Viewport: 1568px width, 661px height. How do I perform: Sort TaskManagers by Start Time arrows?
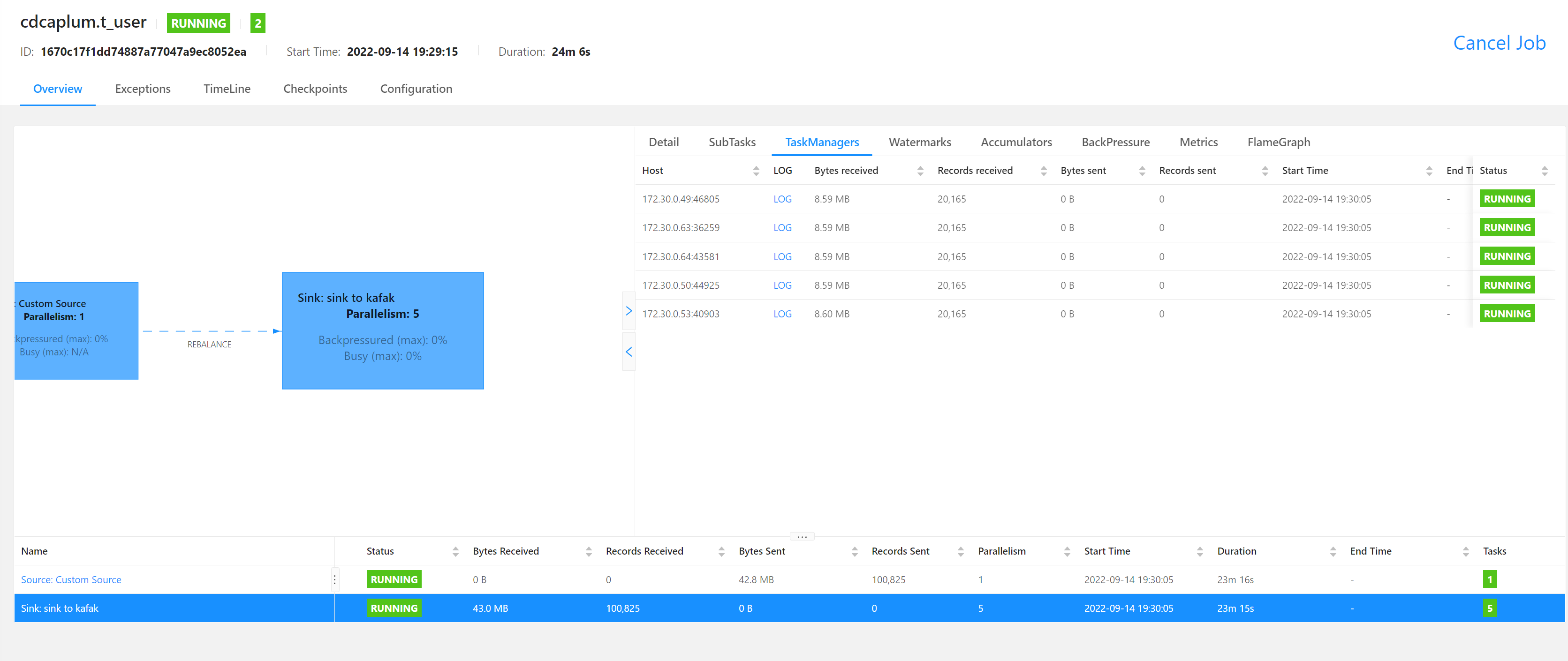coord(1429,171)
